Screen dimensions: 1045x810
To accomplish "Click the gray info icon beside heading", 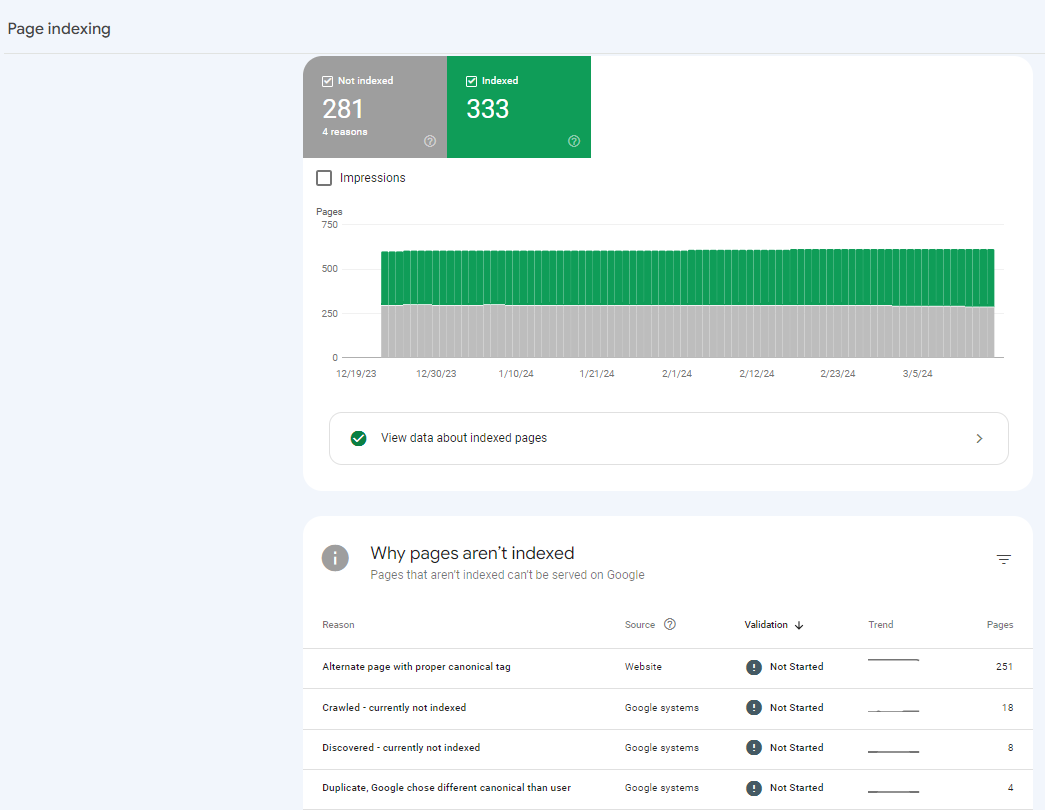I will (335, 558).
